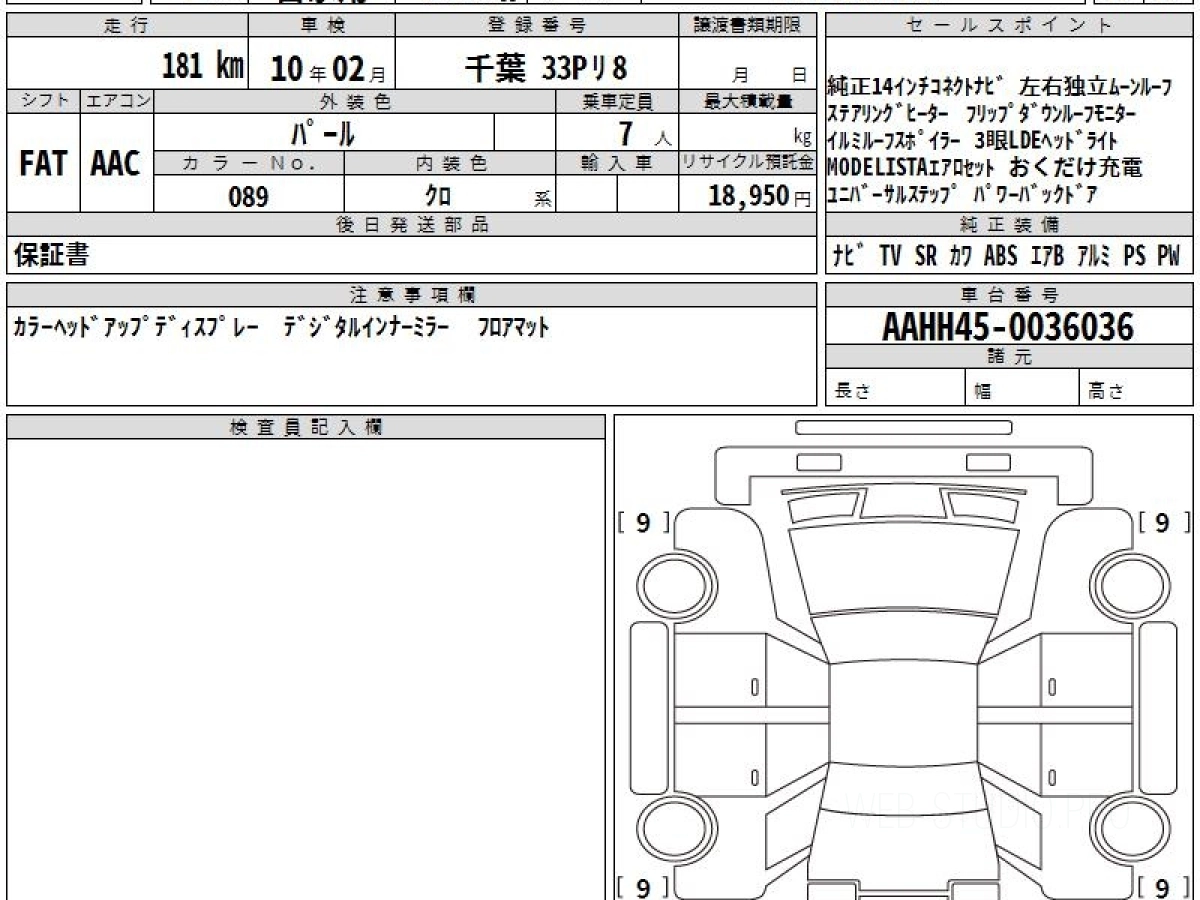The height and width of the screenshot is (900, 1200).
Task: Click sales point "3眼LDEヘッドライト"
Action: (x=1046, y=141)
